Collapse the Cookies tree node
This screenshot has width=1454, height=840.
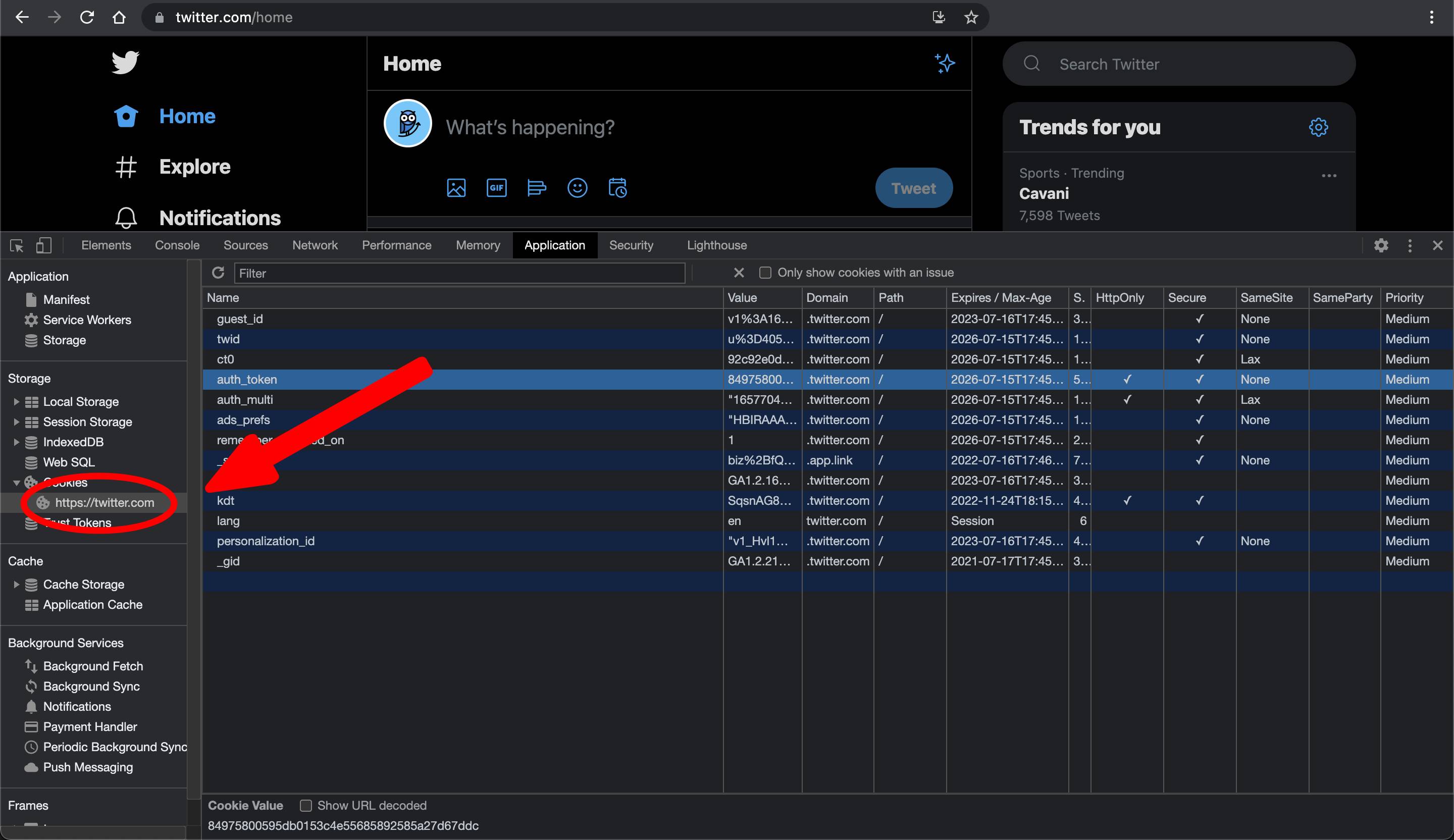point(16,483)
